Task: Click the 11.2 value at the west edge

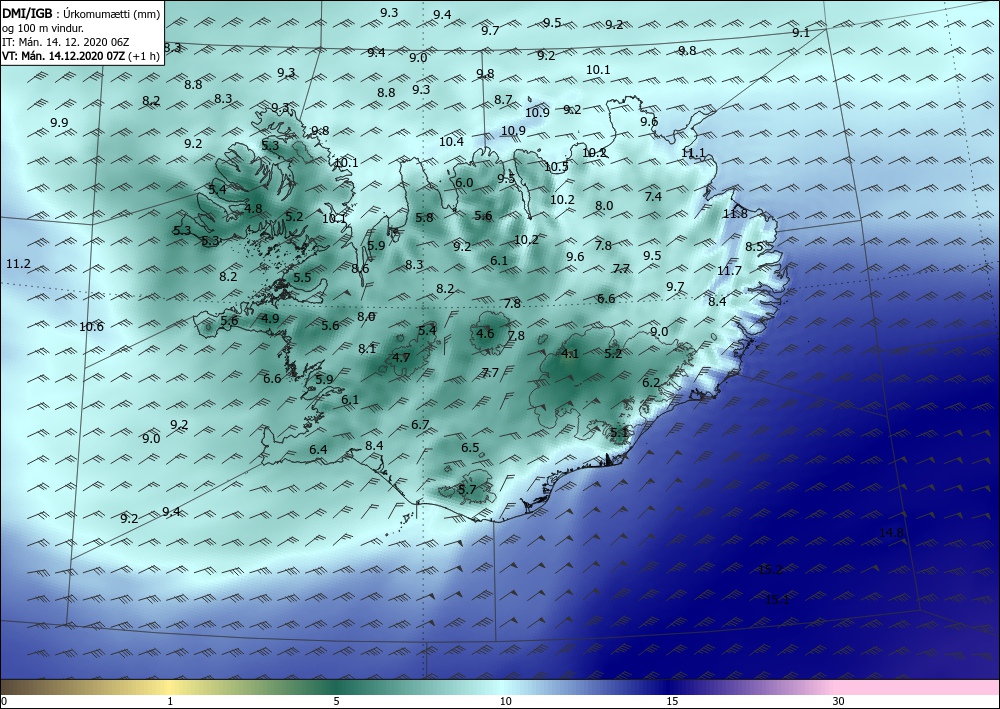Action: pos(18,263)
